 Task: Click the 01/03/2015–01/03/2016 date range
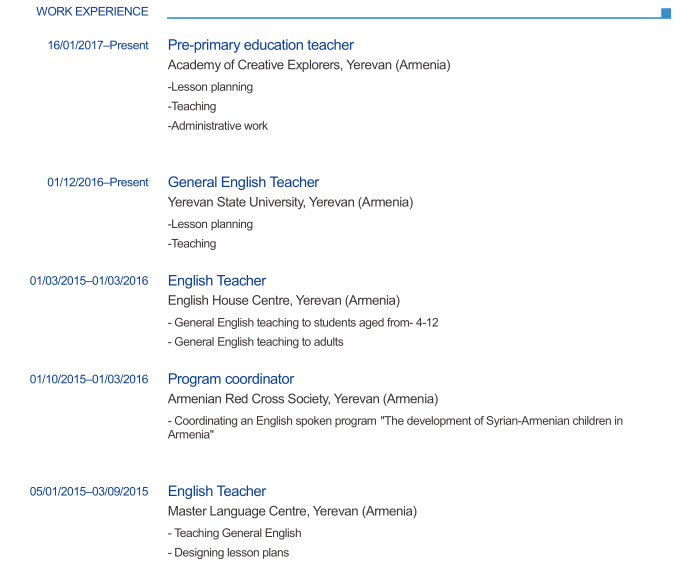click(89, 280)
